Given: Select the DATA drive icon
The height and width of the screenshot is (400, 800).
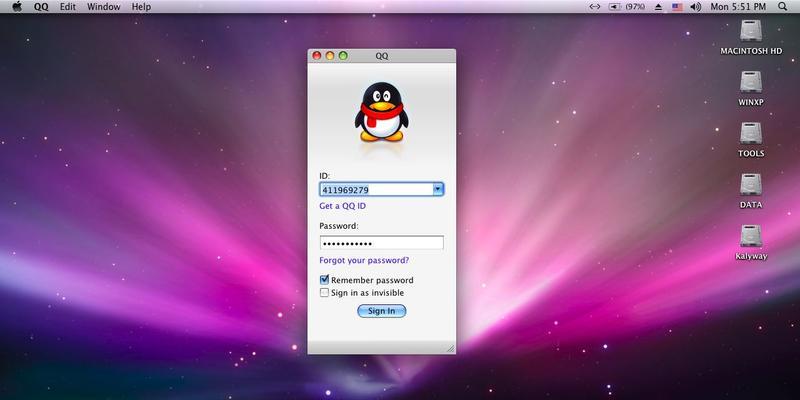Looking at the screenshot, I should point(751,185).
